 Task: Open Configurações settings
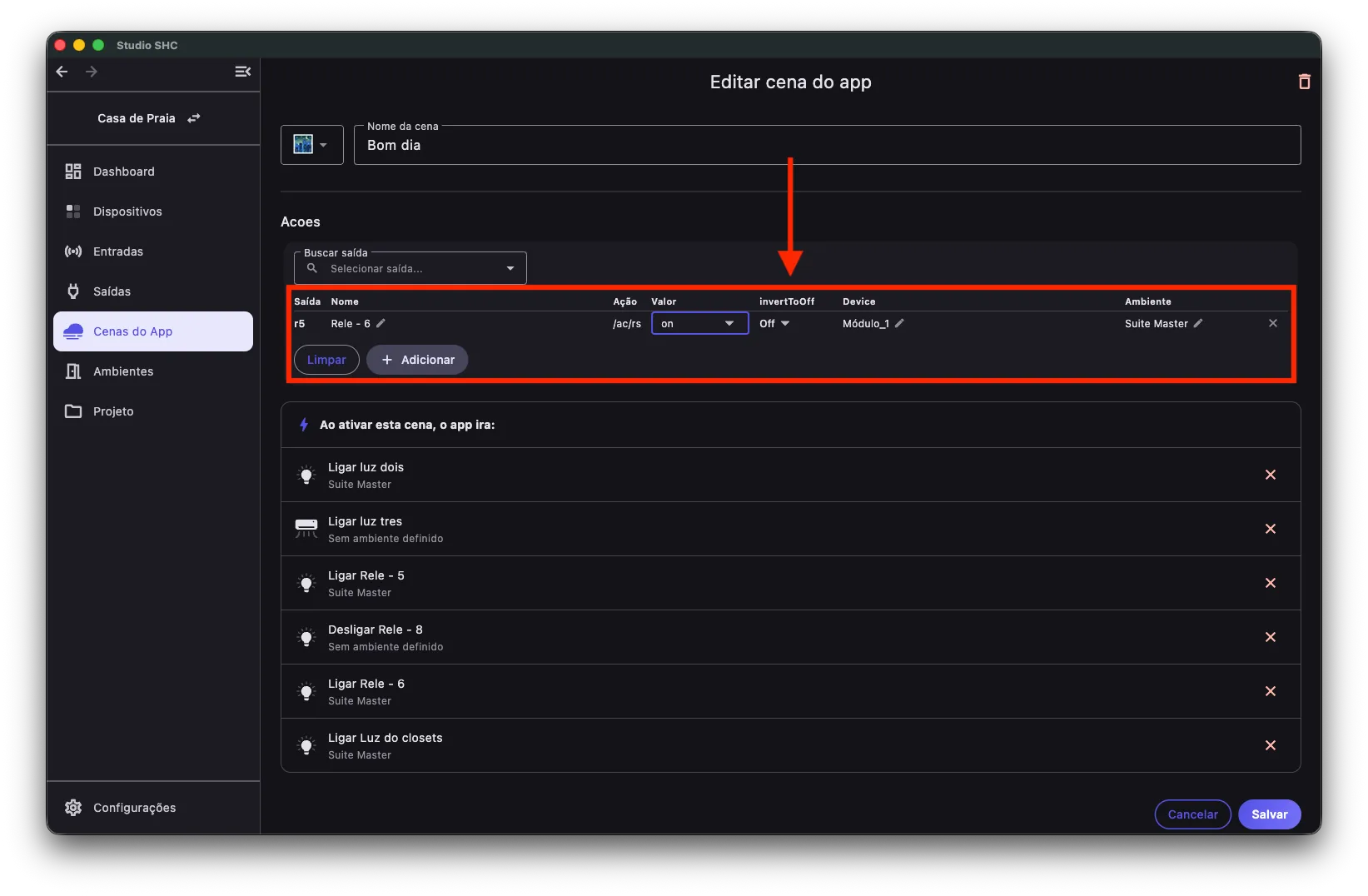153,808
